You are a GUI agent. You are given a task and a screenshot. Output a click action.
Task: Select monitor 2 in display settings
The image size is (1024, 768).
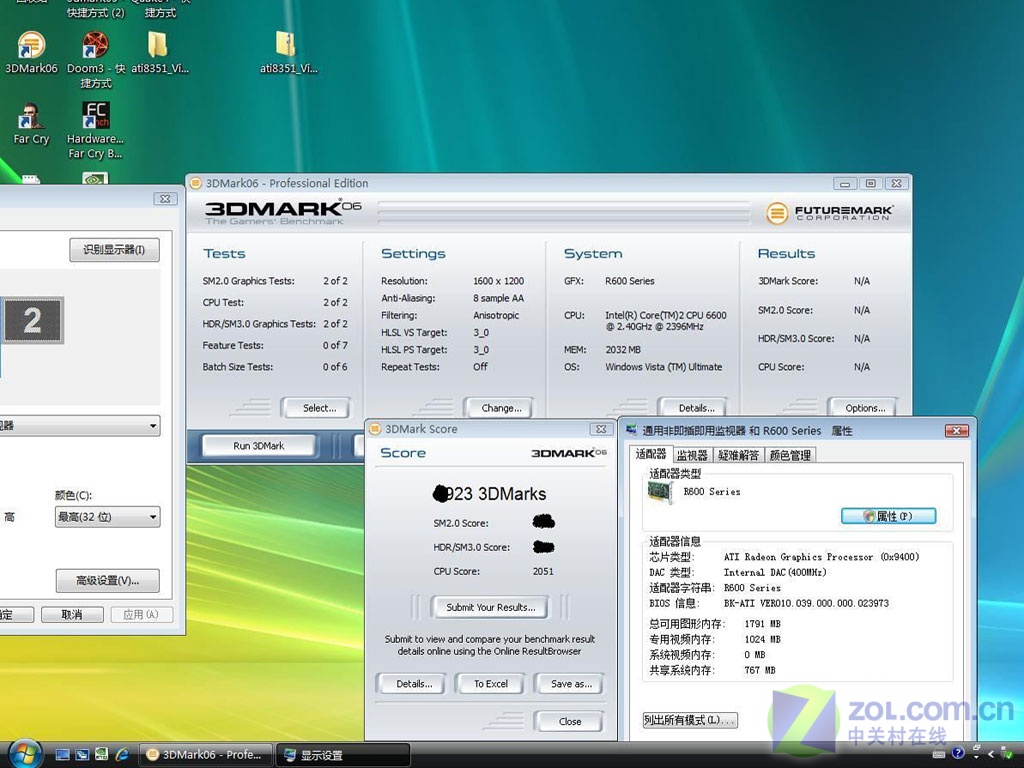[x=32, y=320]
